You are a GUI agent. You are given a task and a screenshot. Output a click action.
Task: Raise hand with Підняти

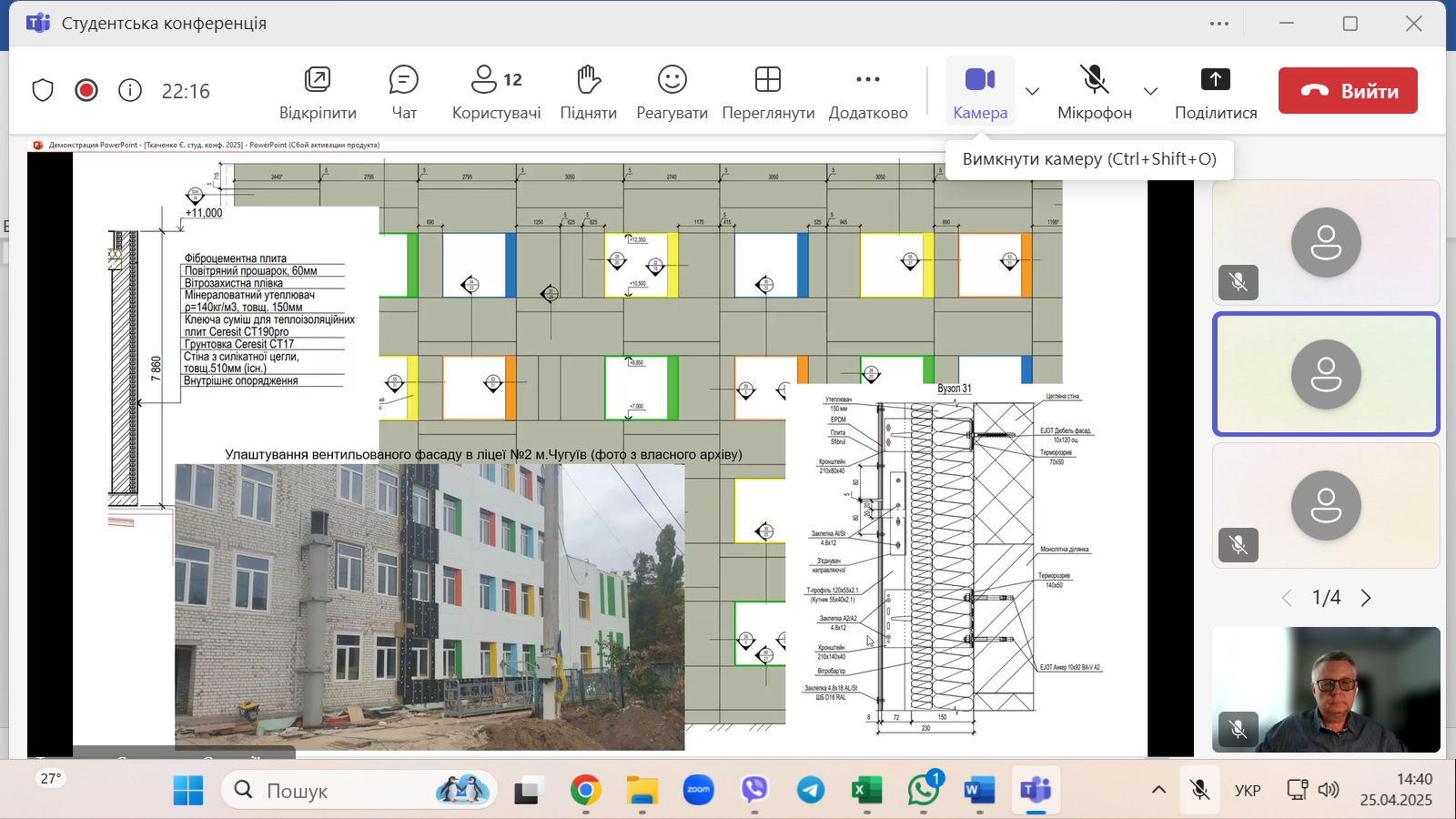(589, 93)
